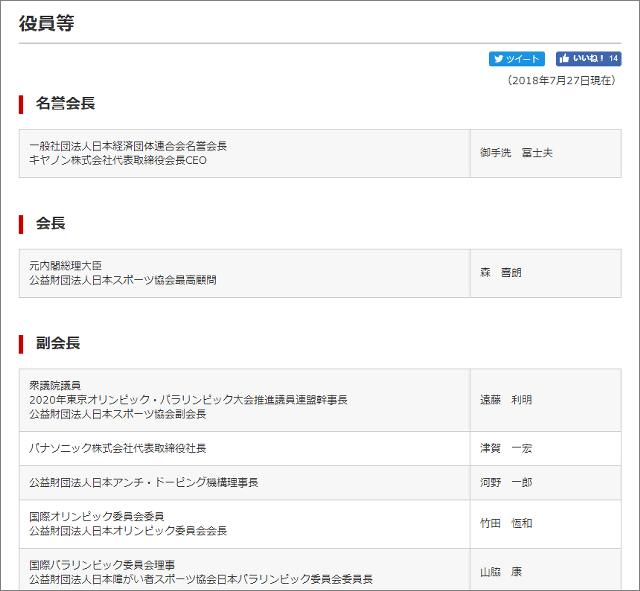
Task: Select the name 河野 一郎
Action: click(x=506, y=483)
